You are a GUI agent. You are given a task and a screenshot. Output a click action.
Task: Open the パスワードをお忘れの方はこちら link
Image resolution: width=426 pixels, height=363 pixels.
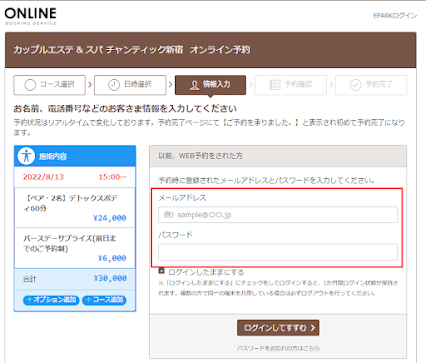click(x=278, y=348)
